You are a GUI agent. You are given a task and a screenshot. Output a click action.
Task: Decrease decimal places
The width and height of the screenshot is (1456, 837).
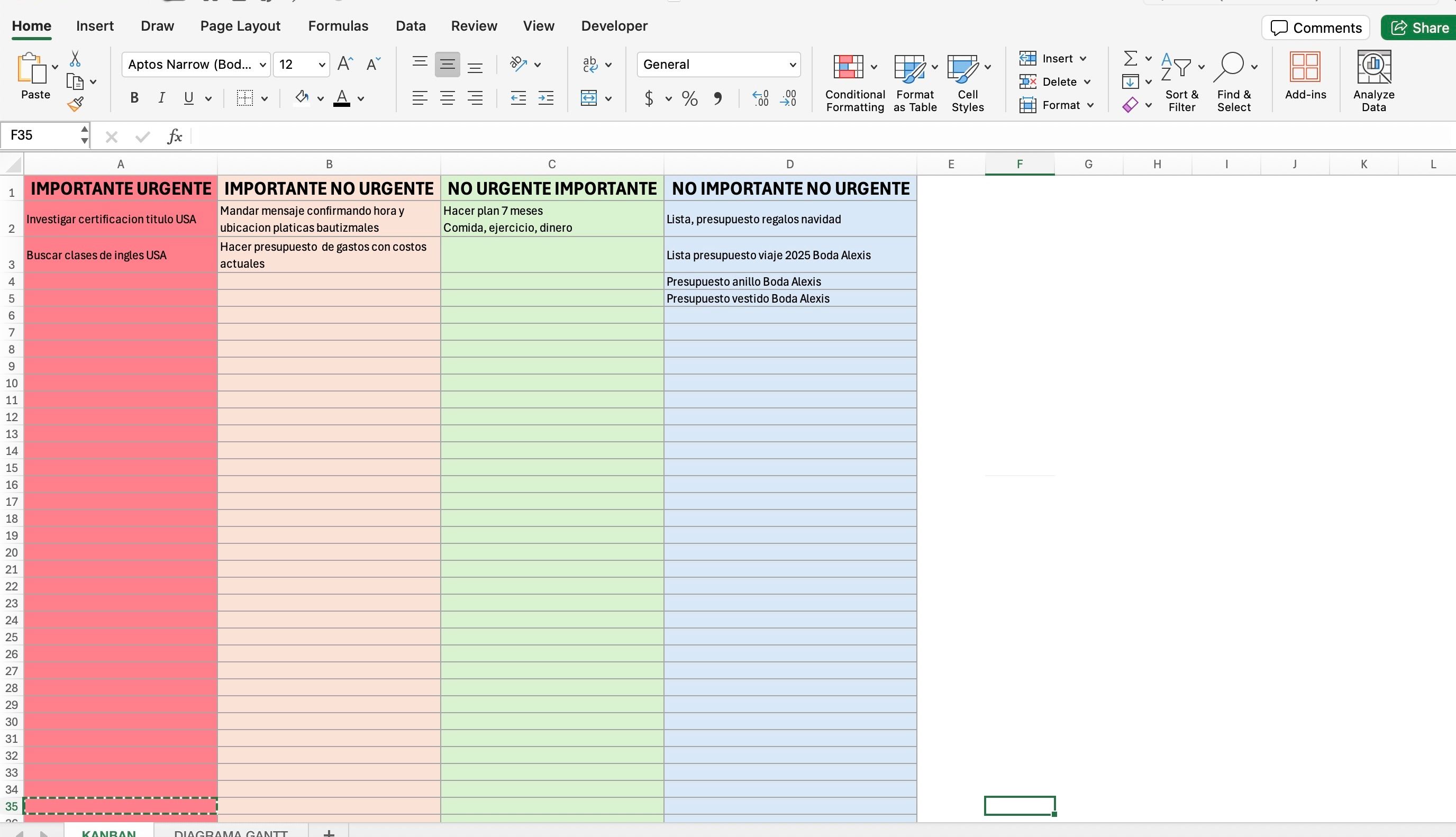click(788, 98)
